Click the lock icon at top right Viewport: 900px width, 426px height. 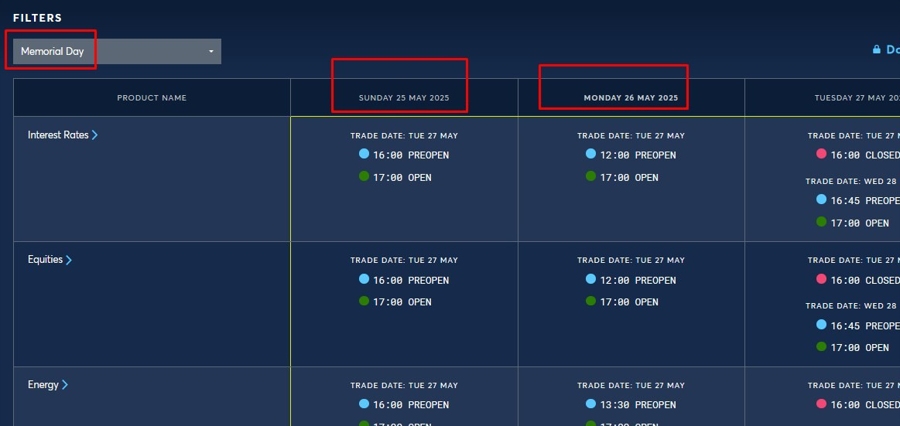coord(877,49)
